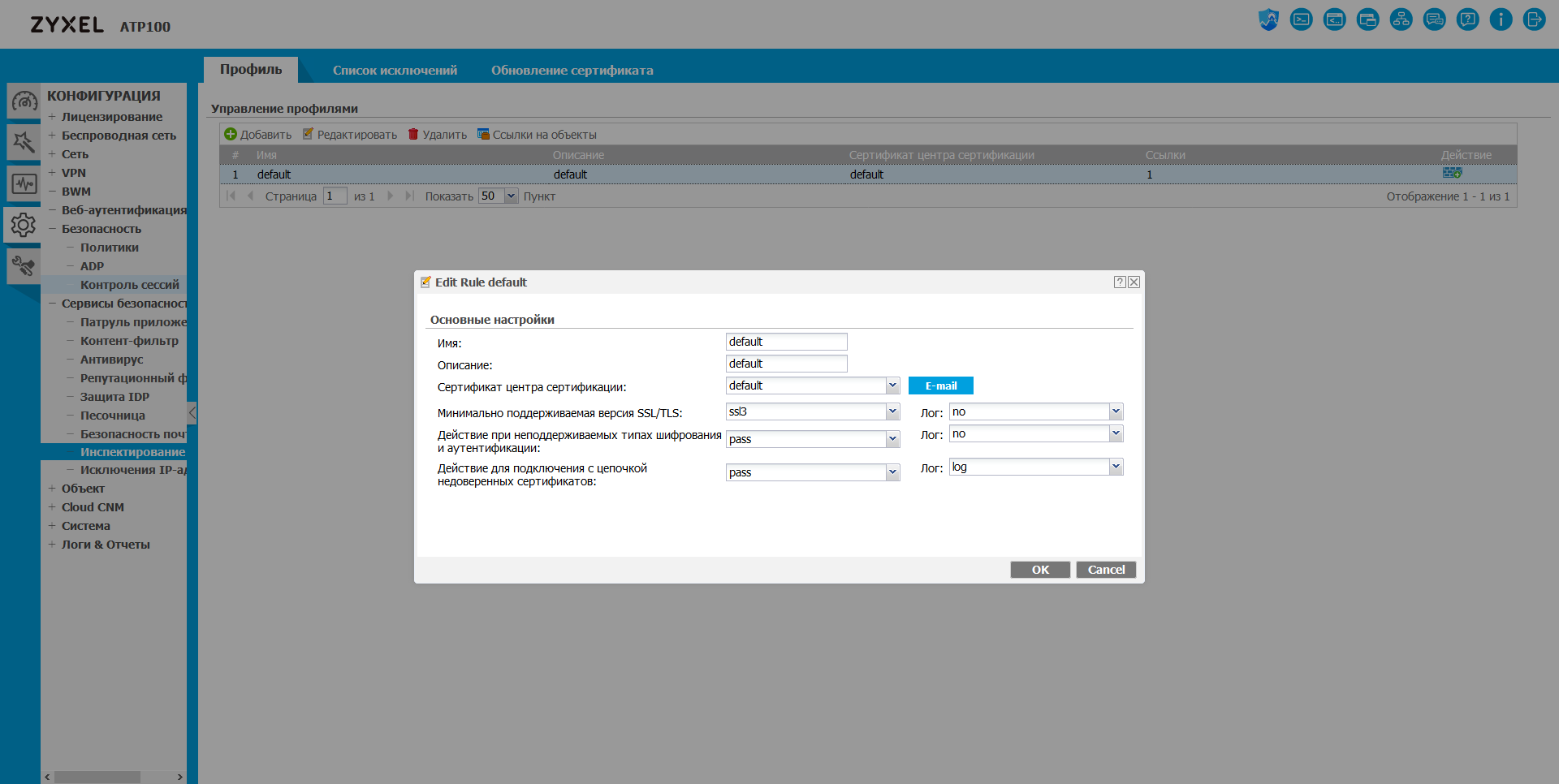Sort by the Описание column header
Viewport: 1559px width, 784px height.
tap(578, 155)
